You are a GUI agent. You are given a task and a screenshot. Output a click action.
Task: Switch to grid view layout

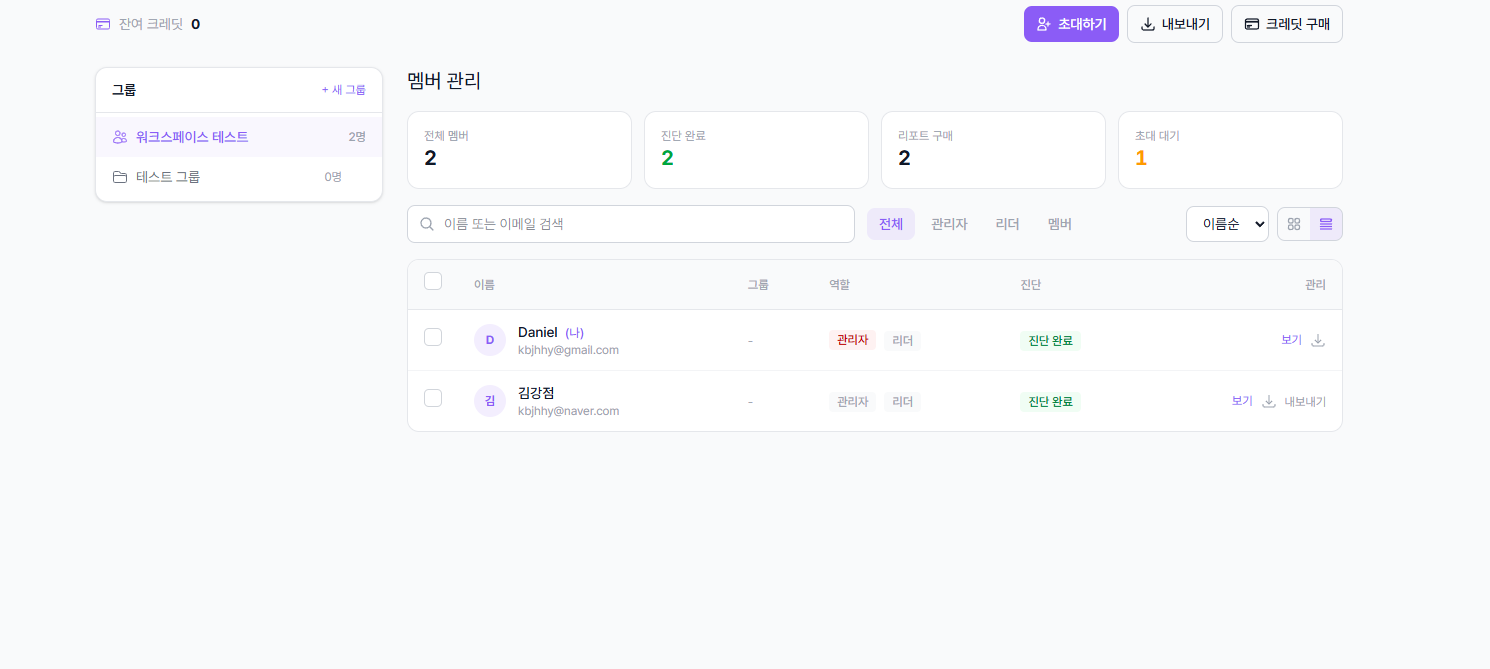click(x=1293, y=223)
